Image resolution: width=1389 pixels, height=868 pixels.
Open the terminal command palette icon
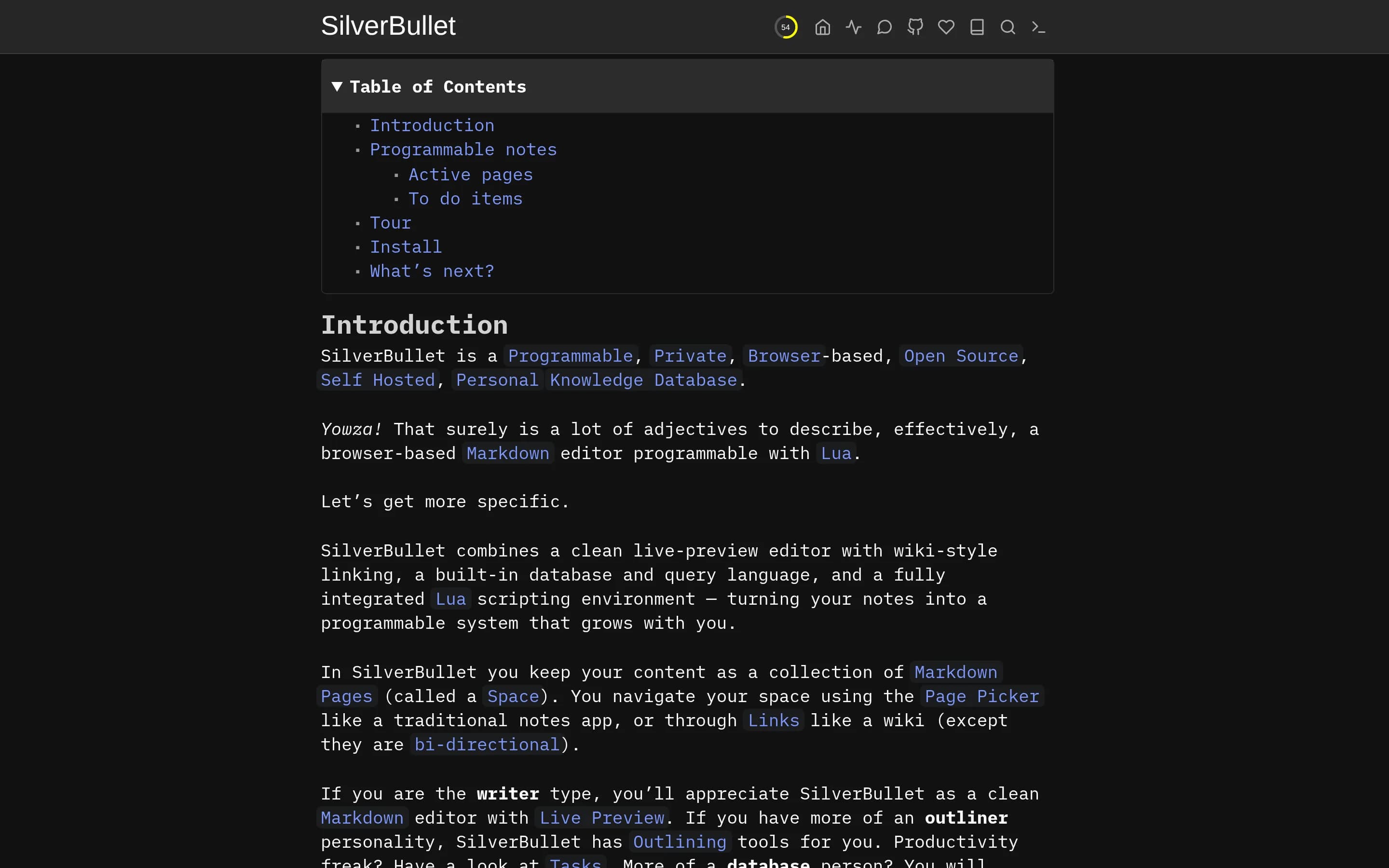pyautogui.click(x=1038, y=27)
